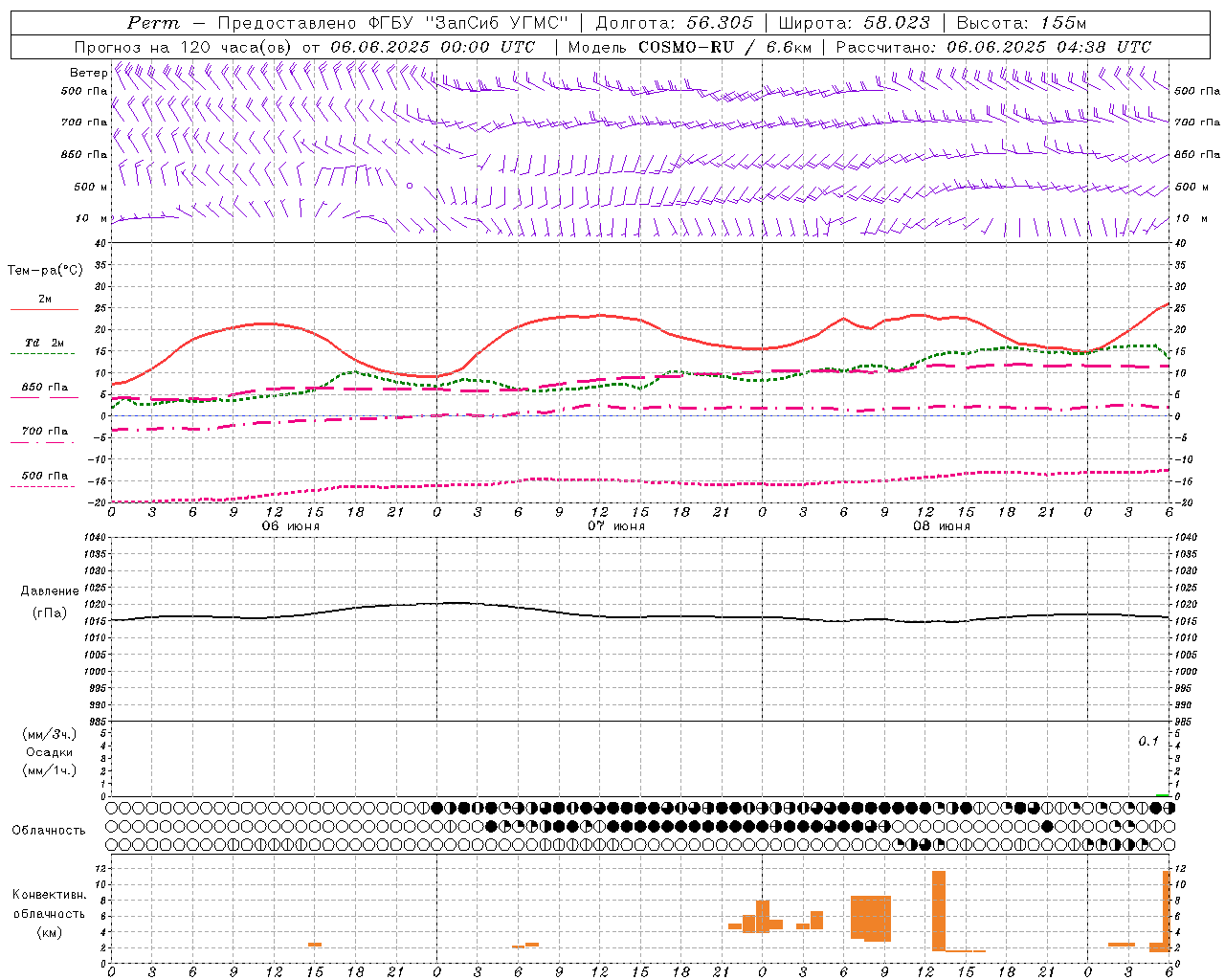Click the green precipitation bar at chart end

tap(1163, 795)
